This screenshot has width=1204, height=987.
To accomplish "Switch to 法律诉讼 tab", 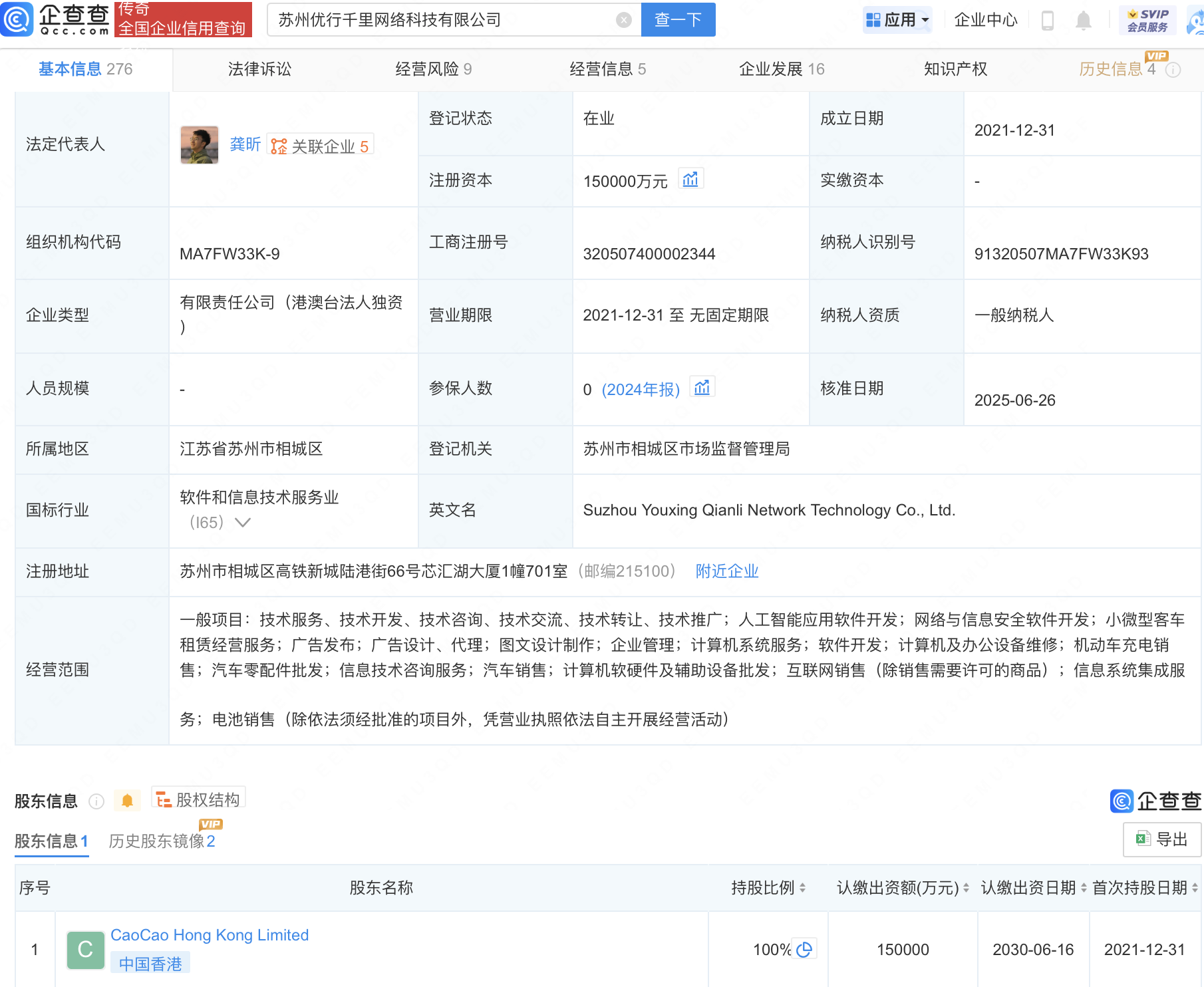I will click(259, 69).
